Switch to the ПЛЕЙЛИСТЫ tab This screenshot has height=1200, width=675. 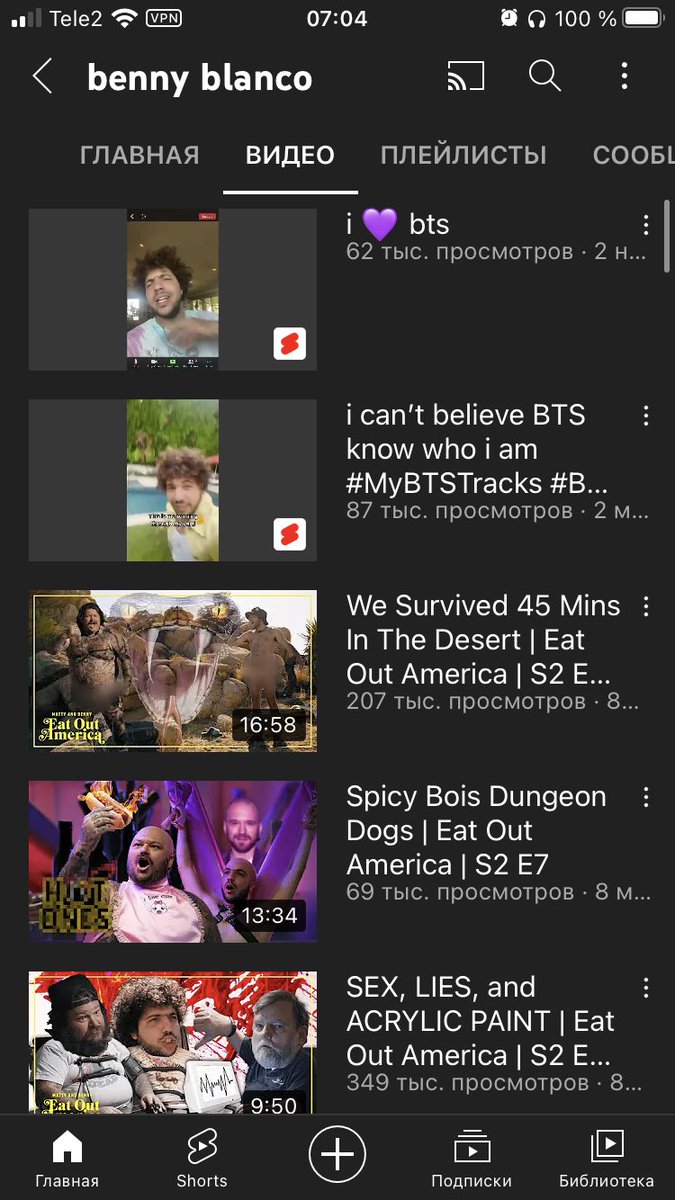[x=464, y=155]
